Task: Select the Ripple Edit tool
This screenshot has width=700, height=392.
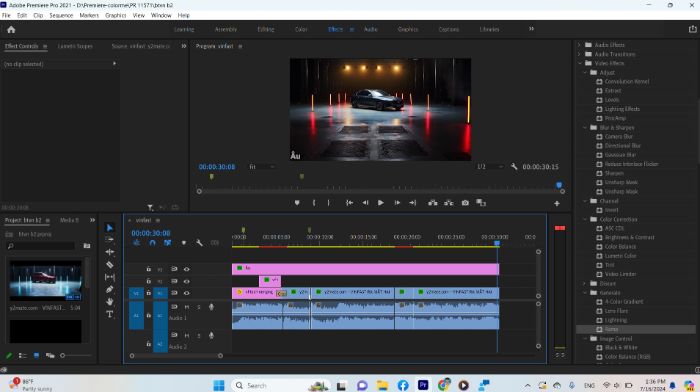Action: [x=109, y=252]
